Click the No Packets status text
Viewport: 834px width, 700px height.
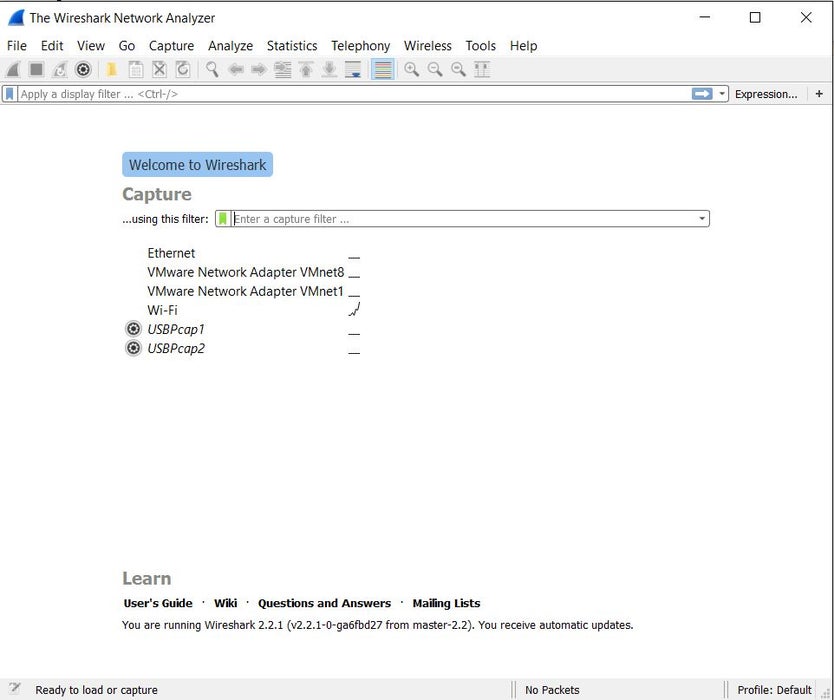pos(552,690)
